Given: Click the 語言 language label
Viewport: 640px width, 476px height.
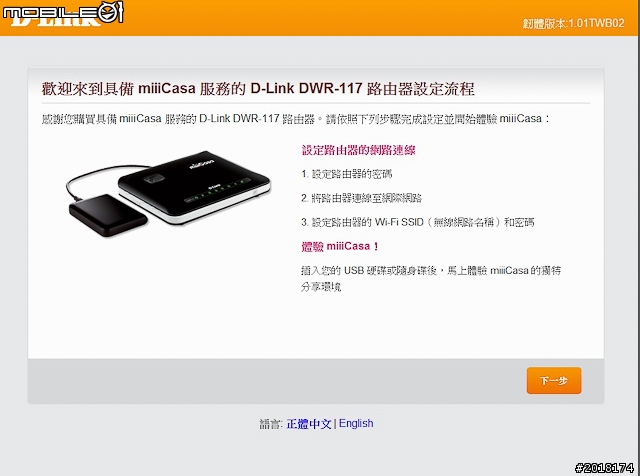Looking at the screenshot, I should pos(271,424).
